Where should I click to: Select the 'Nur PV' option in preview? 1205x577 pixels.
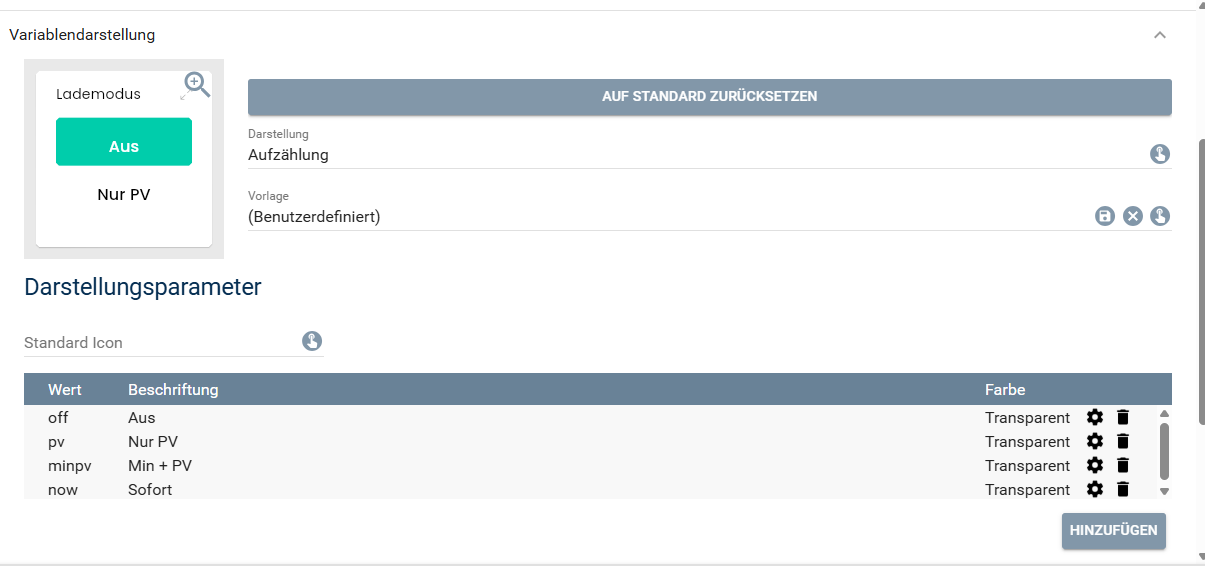click(124, 195)
